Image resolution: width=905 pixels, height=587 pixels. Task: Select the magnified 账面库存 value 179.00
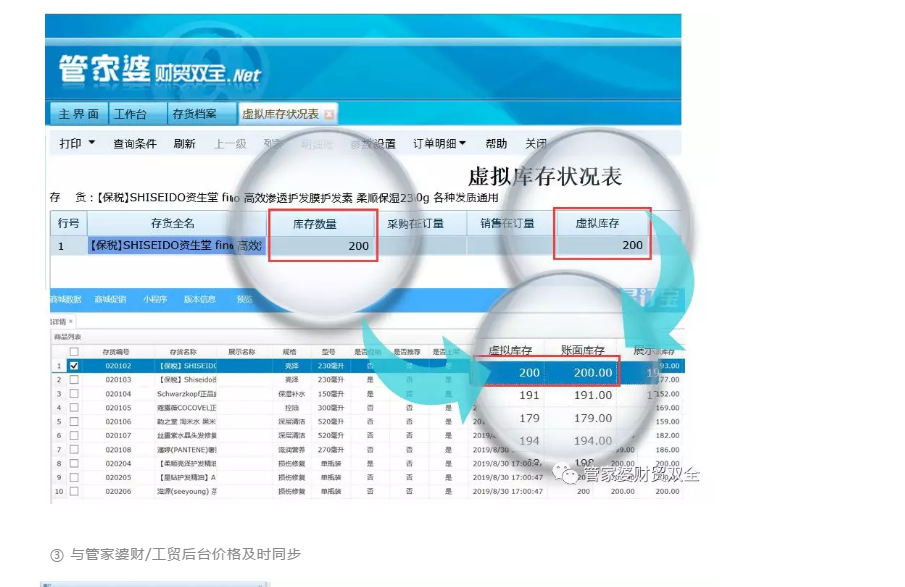pos(593,418)
